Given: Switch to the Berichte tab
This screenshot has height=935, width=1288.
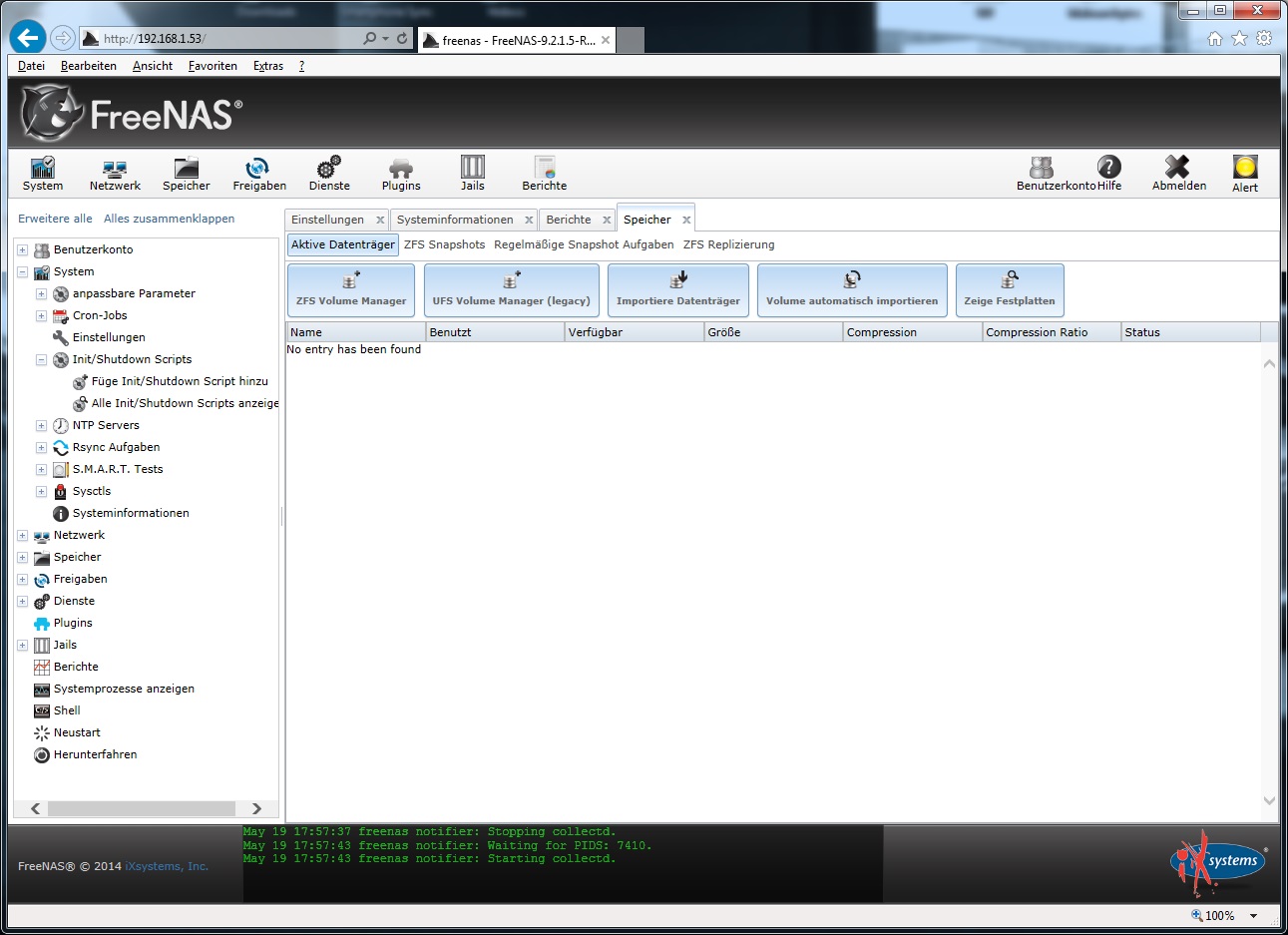Looking at the screenshot, I should click(569, 220).
